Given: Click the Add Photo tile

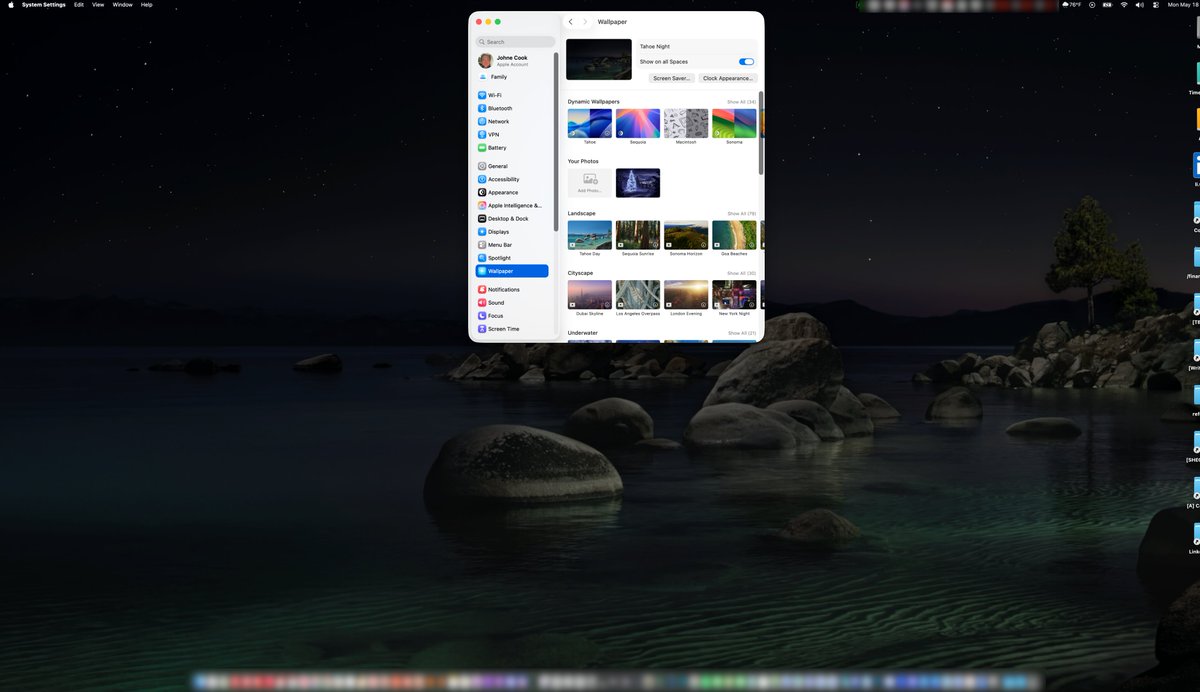Looking at the screenshot, I should click(590, 183).
